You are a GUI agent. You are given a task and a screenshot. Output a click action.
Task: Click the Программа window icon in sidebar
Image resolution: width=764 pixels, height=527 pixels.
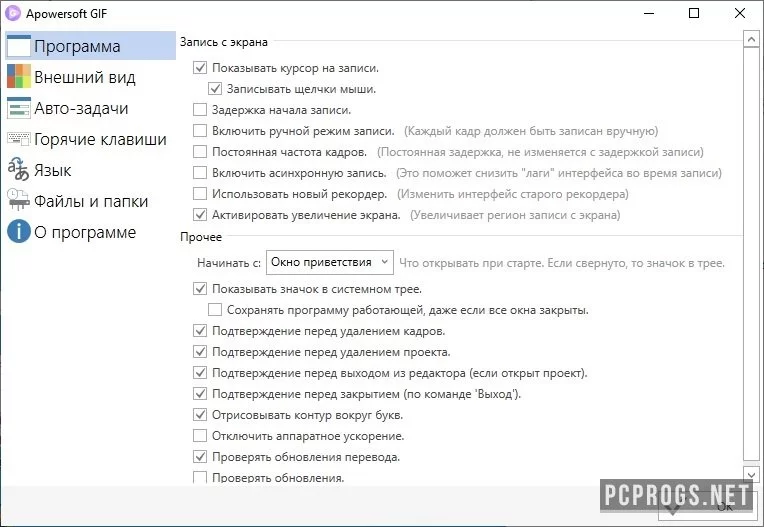click(x=19, y=46)
